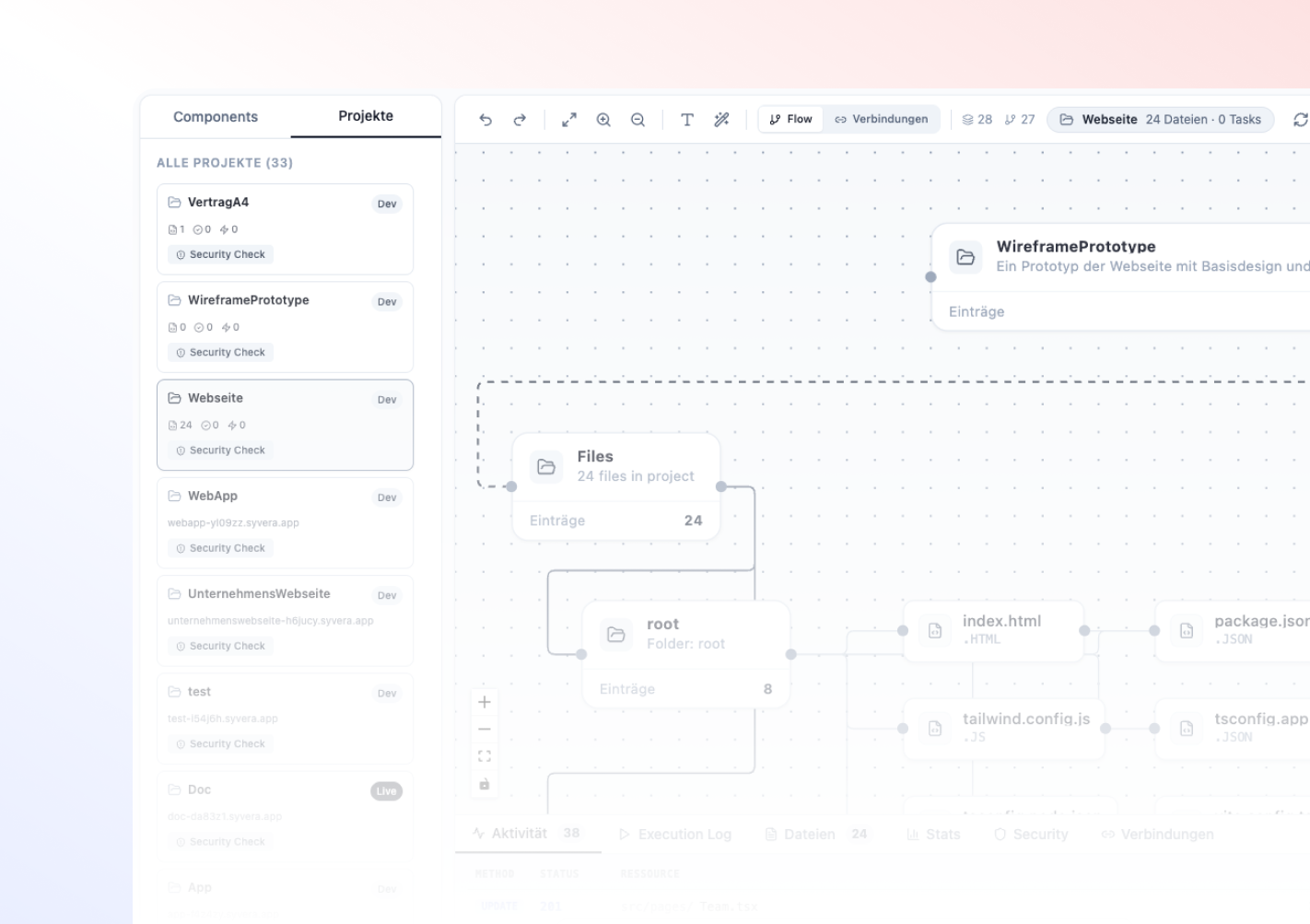Select the WebApp project
1310x924 pixels.
tap(285, 522)
